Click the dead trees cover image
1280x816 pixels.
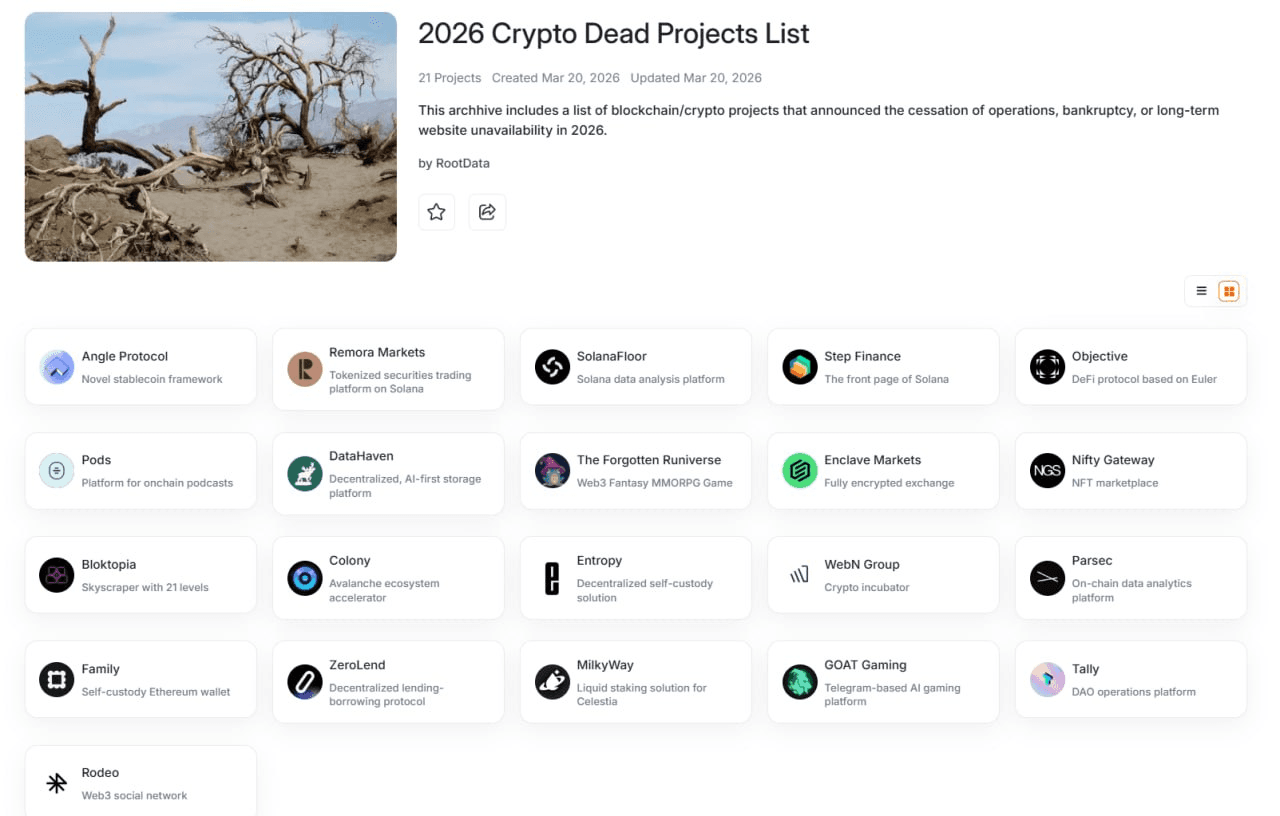coord(210,137)
